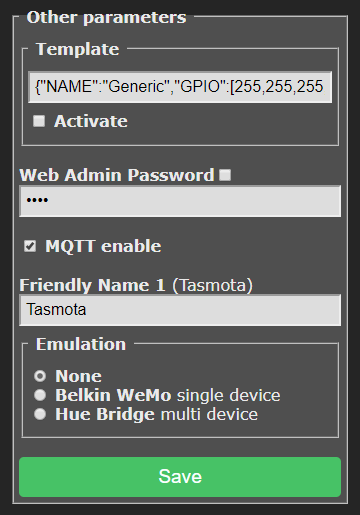The width and height of the screenshot is (360, 515).
Task: Uncheck the MQTT enable checkbox
Action: pos(30,246)
